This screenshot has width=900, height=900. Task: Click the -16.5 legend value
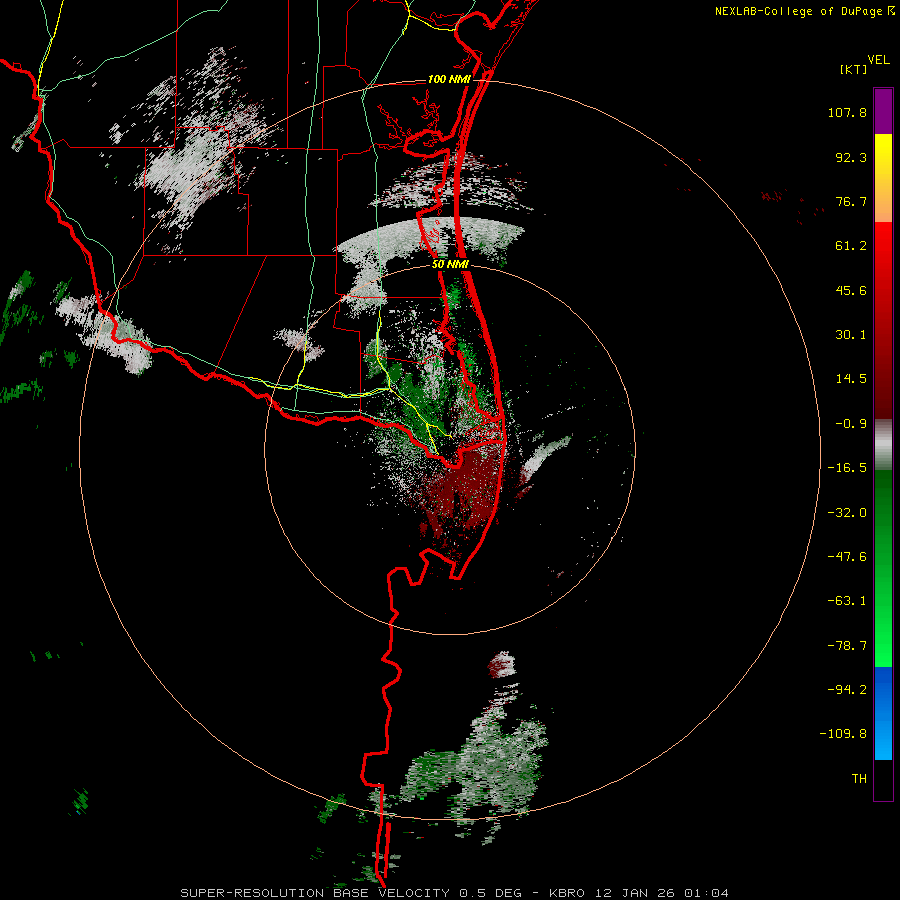pos(847,468)
